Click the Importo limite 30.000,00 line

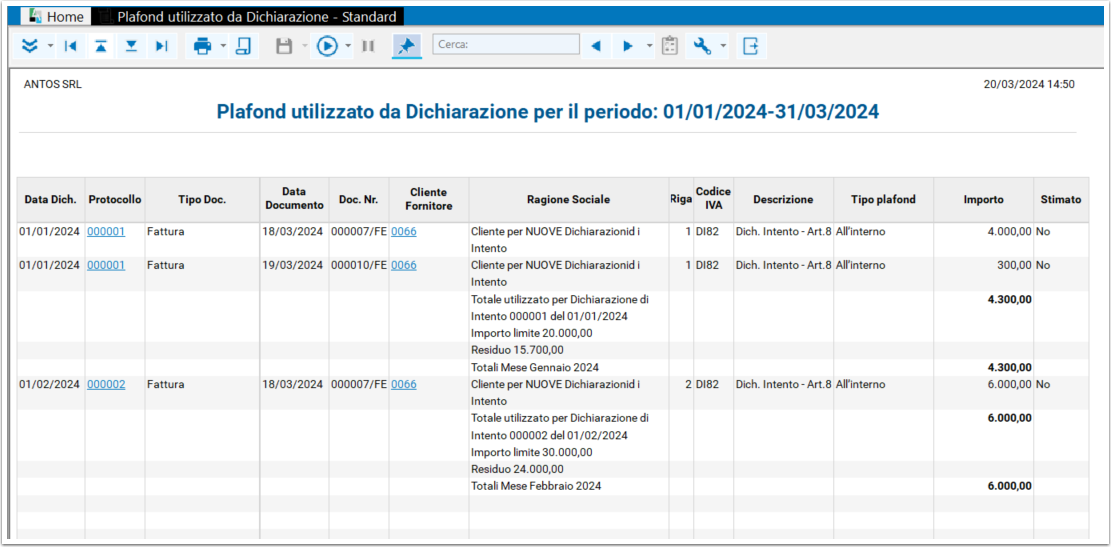531,452
